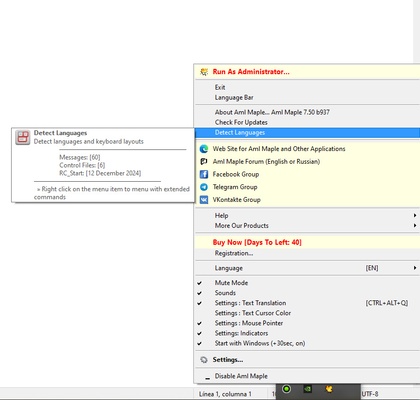420x400 pixels.
Task: Click the VKontakte icon in the menu
Action: tap(204, 200)
